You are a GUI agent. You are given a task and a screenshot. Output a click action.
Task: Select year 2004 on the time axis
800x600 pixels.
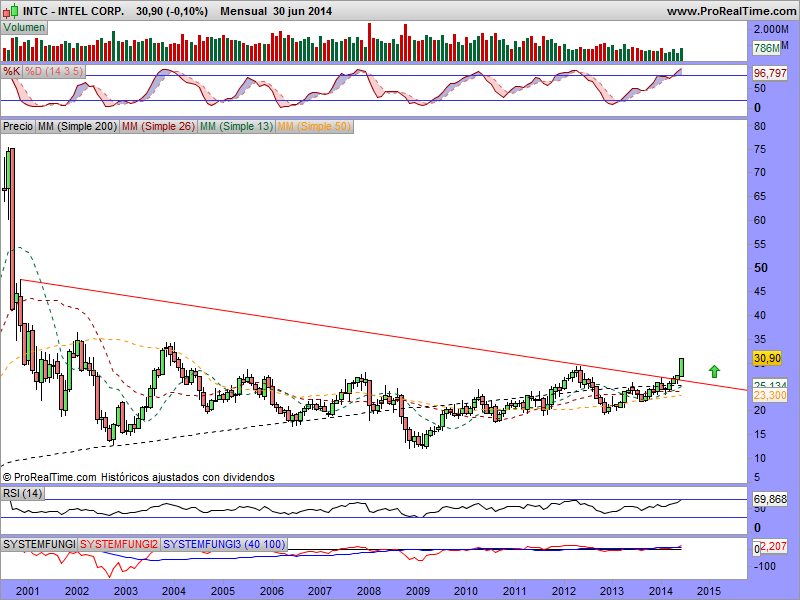coord(173,591)
